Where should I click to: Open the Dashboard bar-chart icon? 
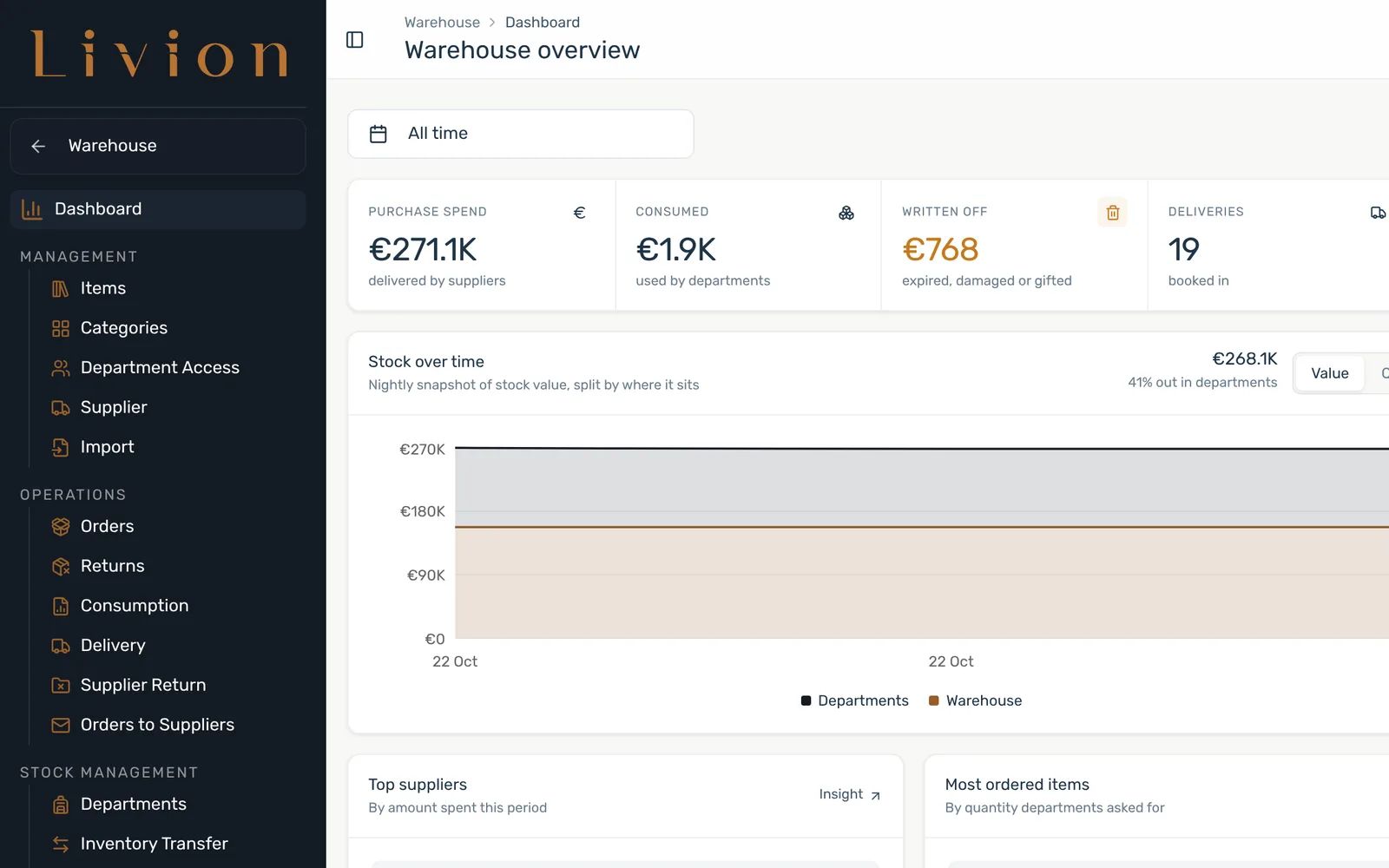pos(32,209)
